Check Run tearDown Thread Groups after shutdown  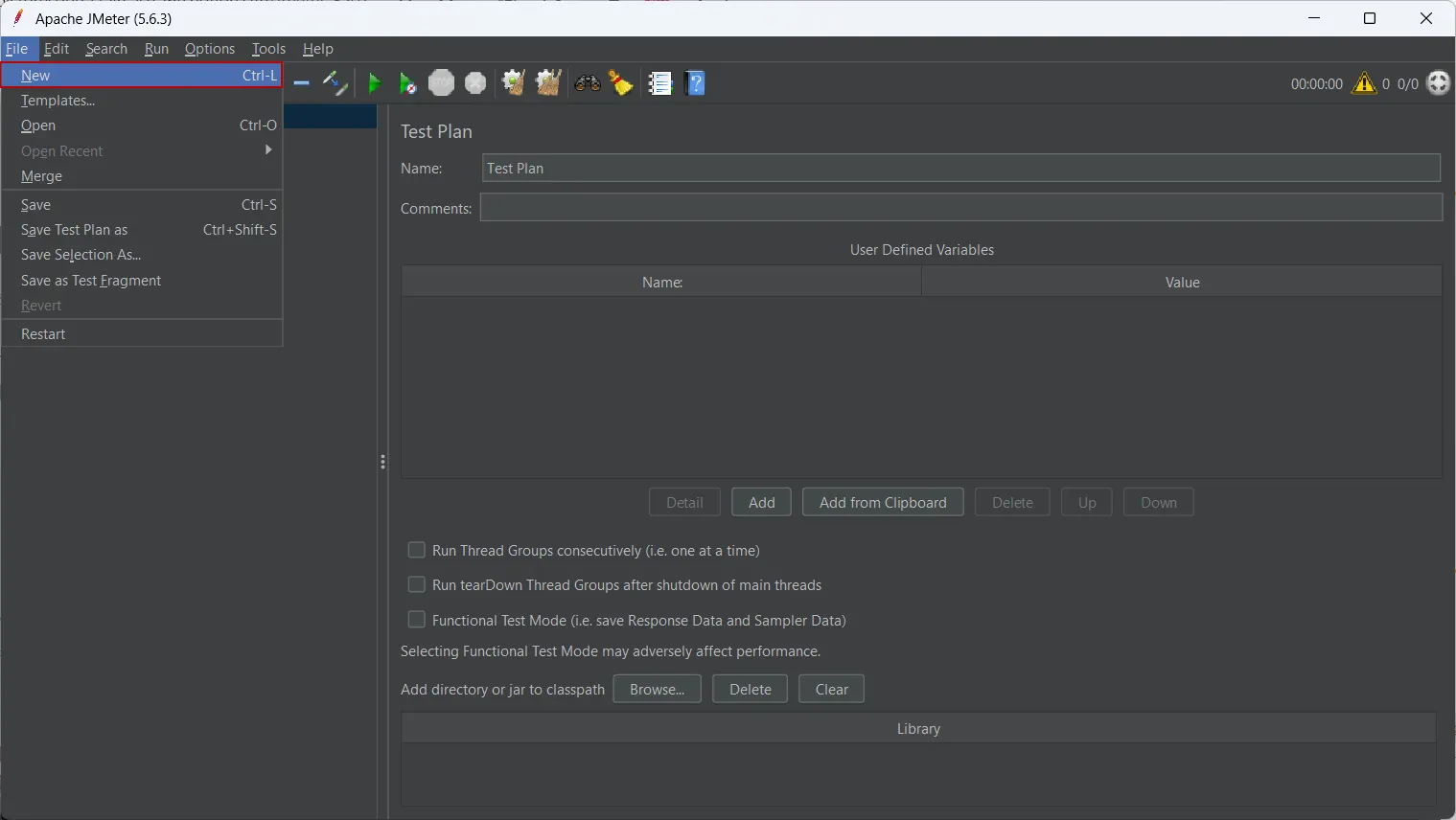[416, 584]
